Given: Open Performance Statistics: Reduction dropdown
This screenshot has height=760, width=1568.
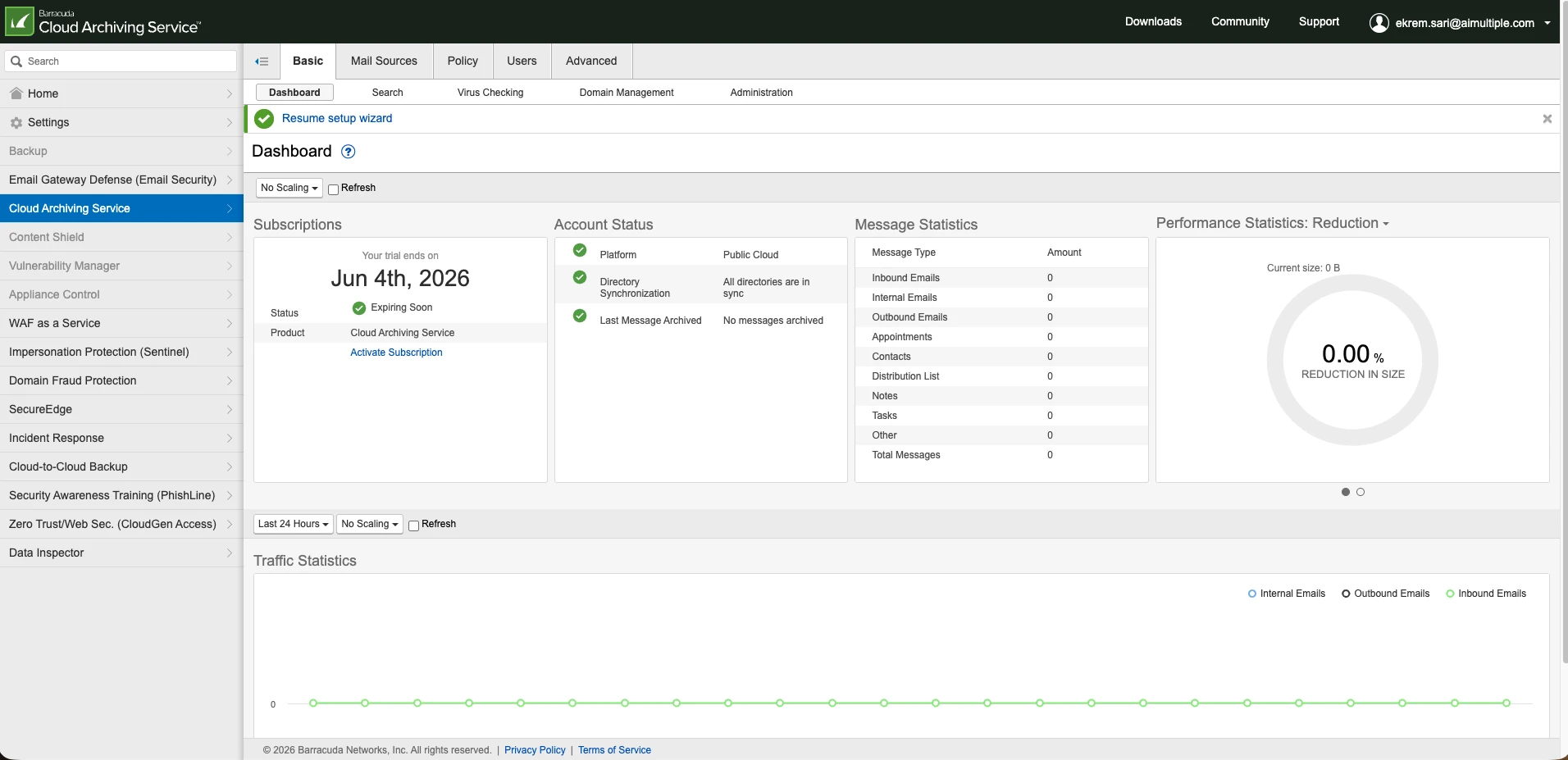Looking at the screenshot, I should coord(1273,223).
